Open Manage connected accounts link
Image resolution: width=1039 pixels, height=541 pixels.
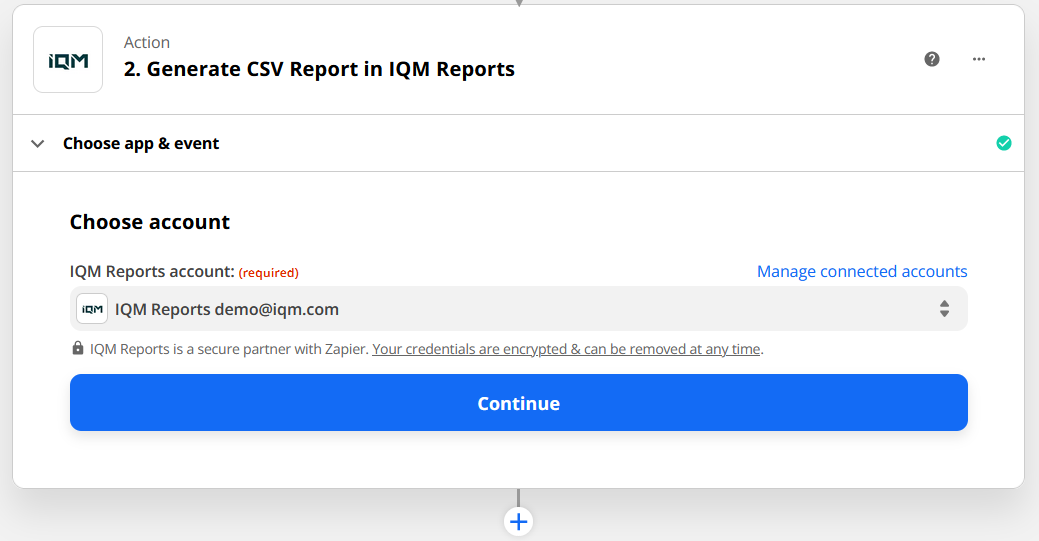pos(862,272)
